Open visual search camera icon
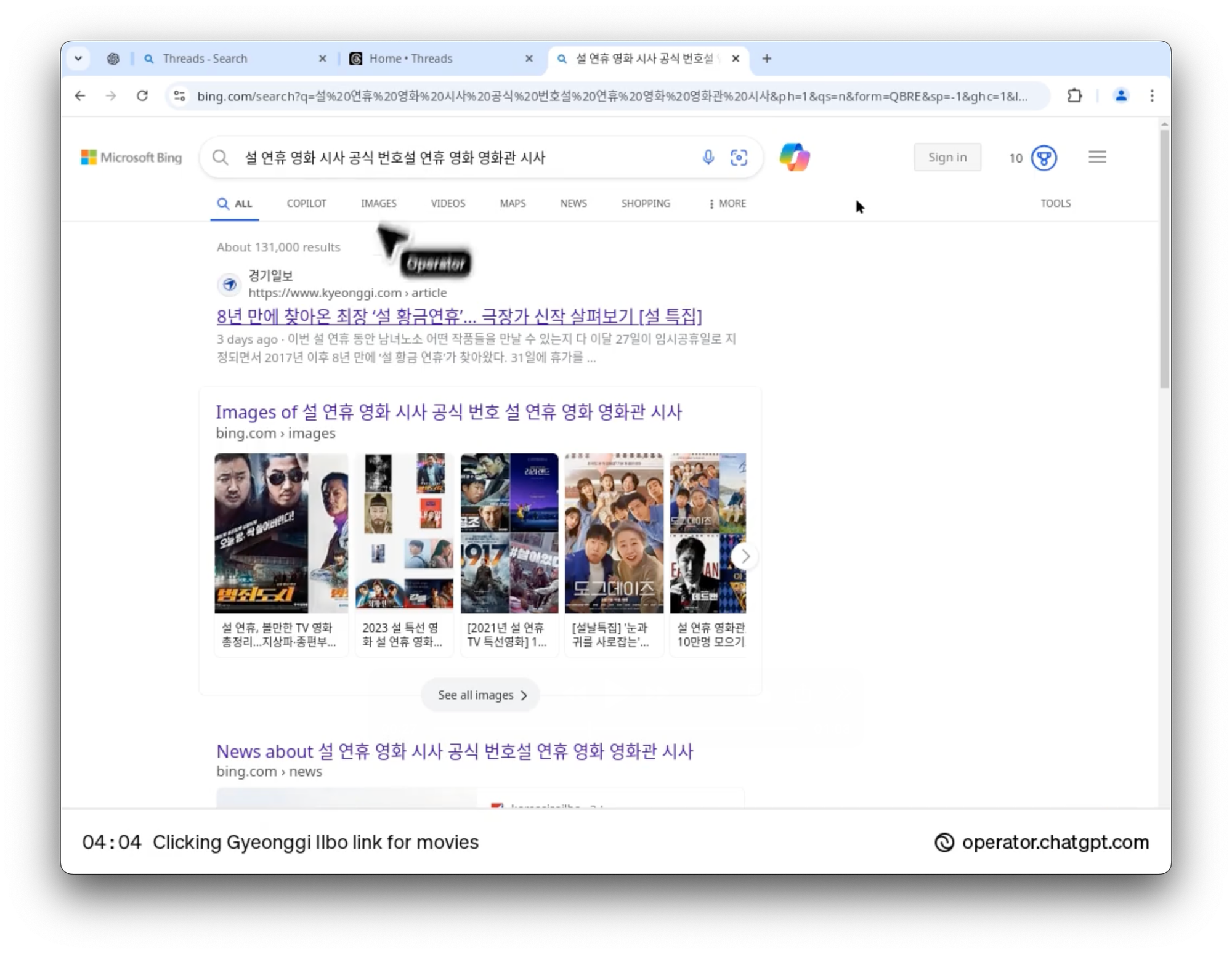 [739, 158]
